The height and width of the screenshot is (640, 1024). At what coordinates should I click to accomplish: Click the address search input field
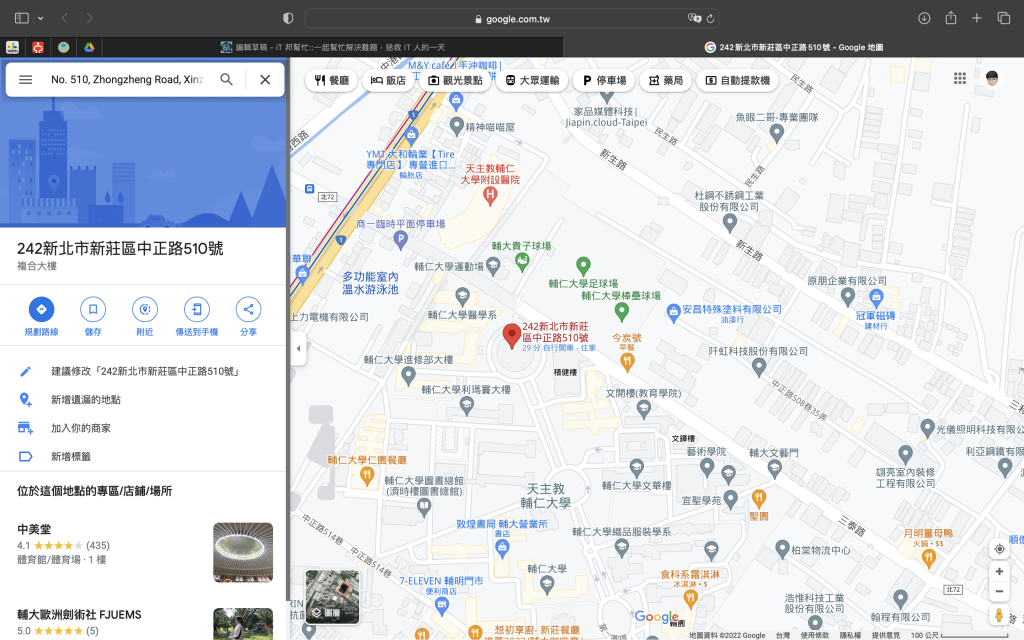(x=127, y=80)
